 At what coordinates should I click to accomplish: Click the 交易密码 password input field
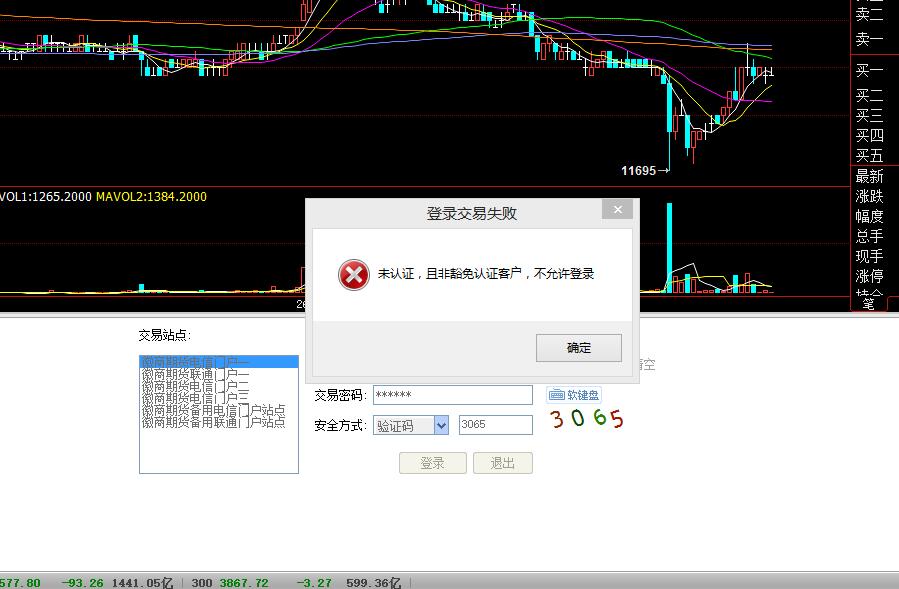(452, 394)
